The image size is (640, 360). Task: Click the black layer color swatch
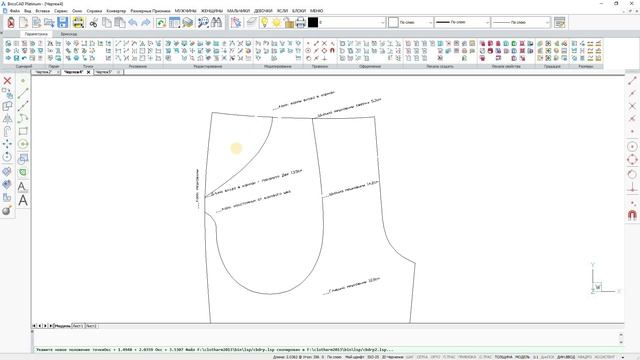pos(313,22)
